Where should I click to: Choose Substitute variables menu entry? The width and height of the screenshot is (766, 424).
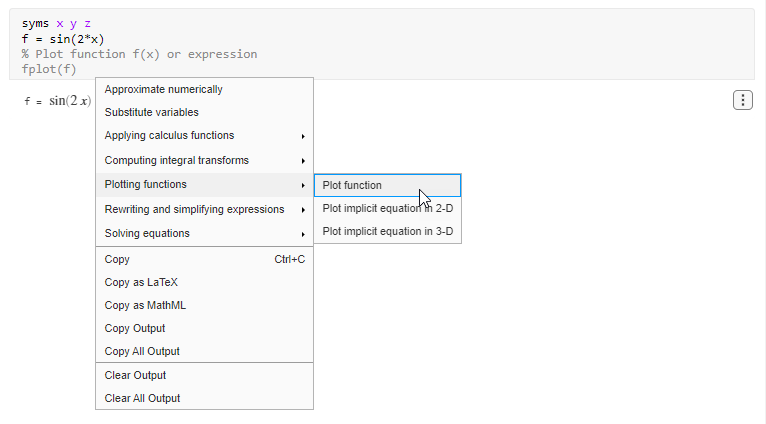(152, 112)
